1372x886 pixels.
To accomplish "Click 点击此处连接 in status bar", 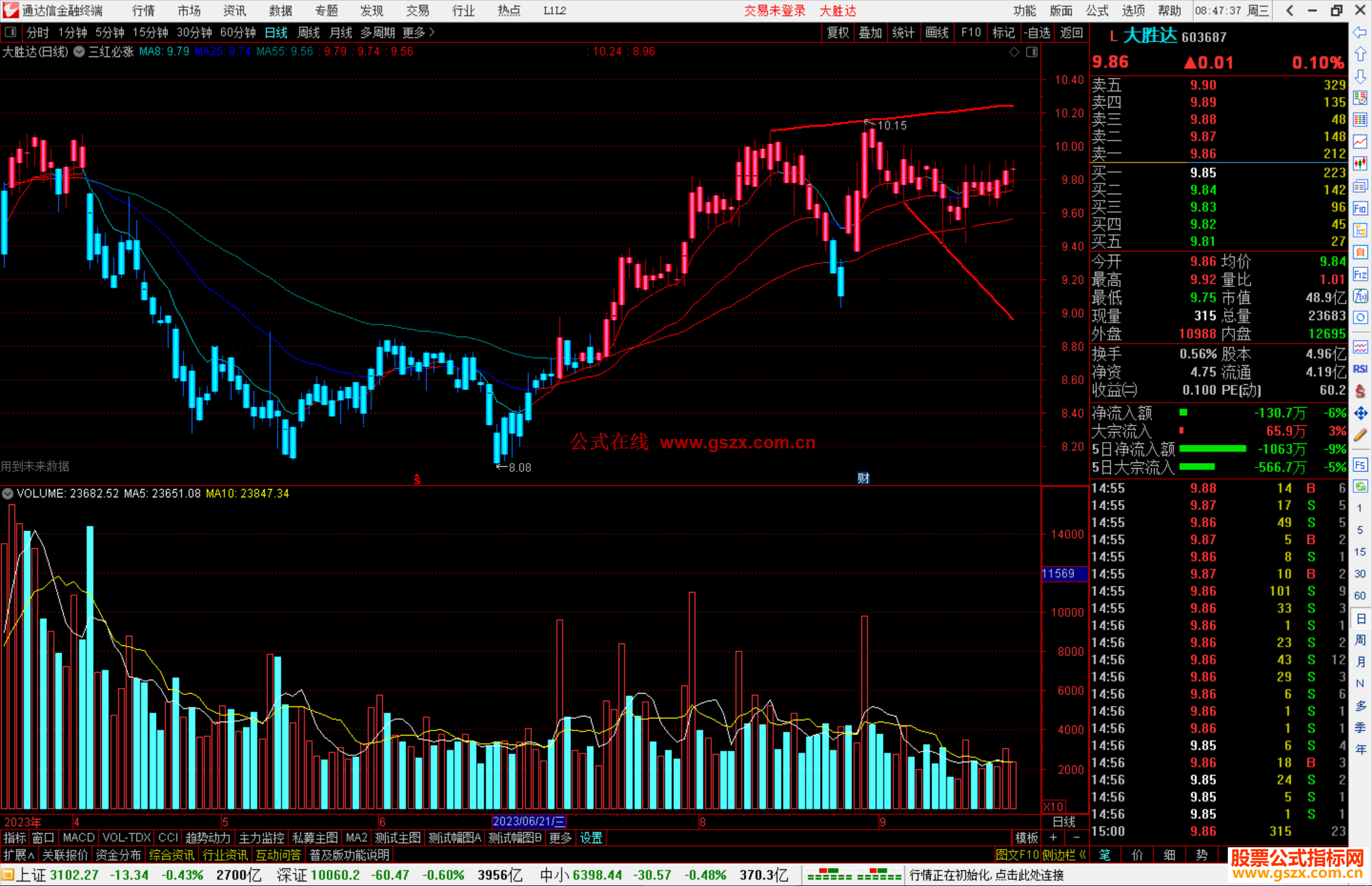I will tap(1029, 875).
